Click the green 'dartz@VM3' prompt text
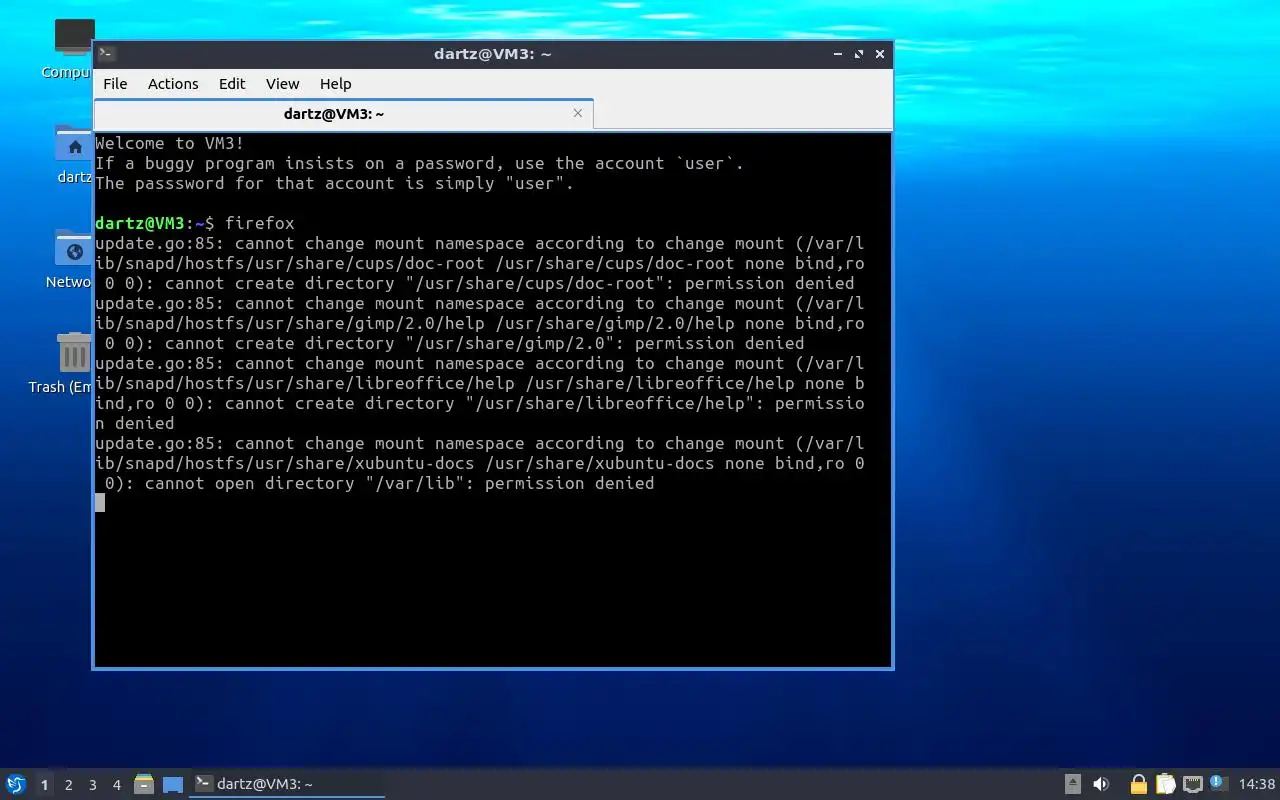1280x800 pixels. [140, 223]
